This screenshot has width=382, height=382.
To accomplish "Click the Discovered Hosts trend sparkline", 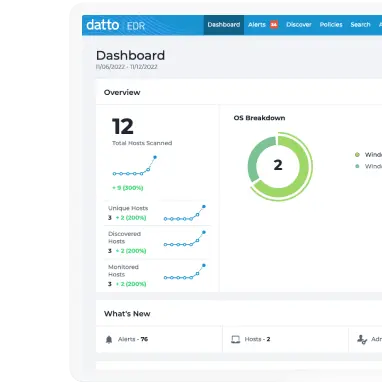I will point(185,239).
